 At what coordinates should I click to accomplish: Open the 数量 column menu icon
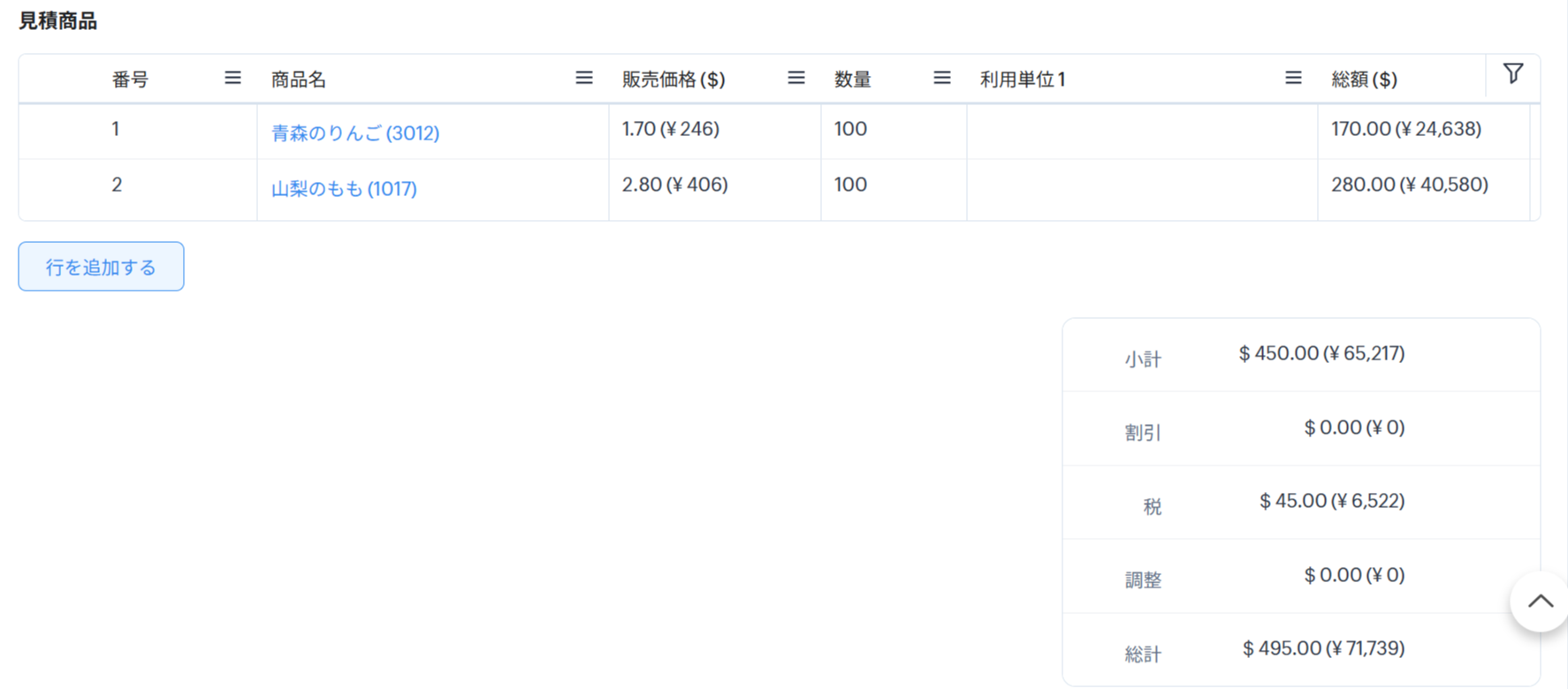click(x=942, y=79)
